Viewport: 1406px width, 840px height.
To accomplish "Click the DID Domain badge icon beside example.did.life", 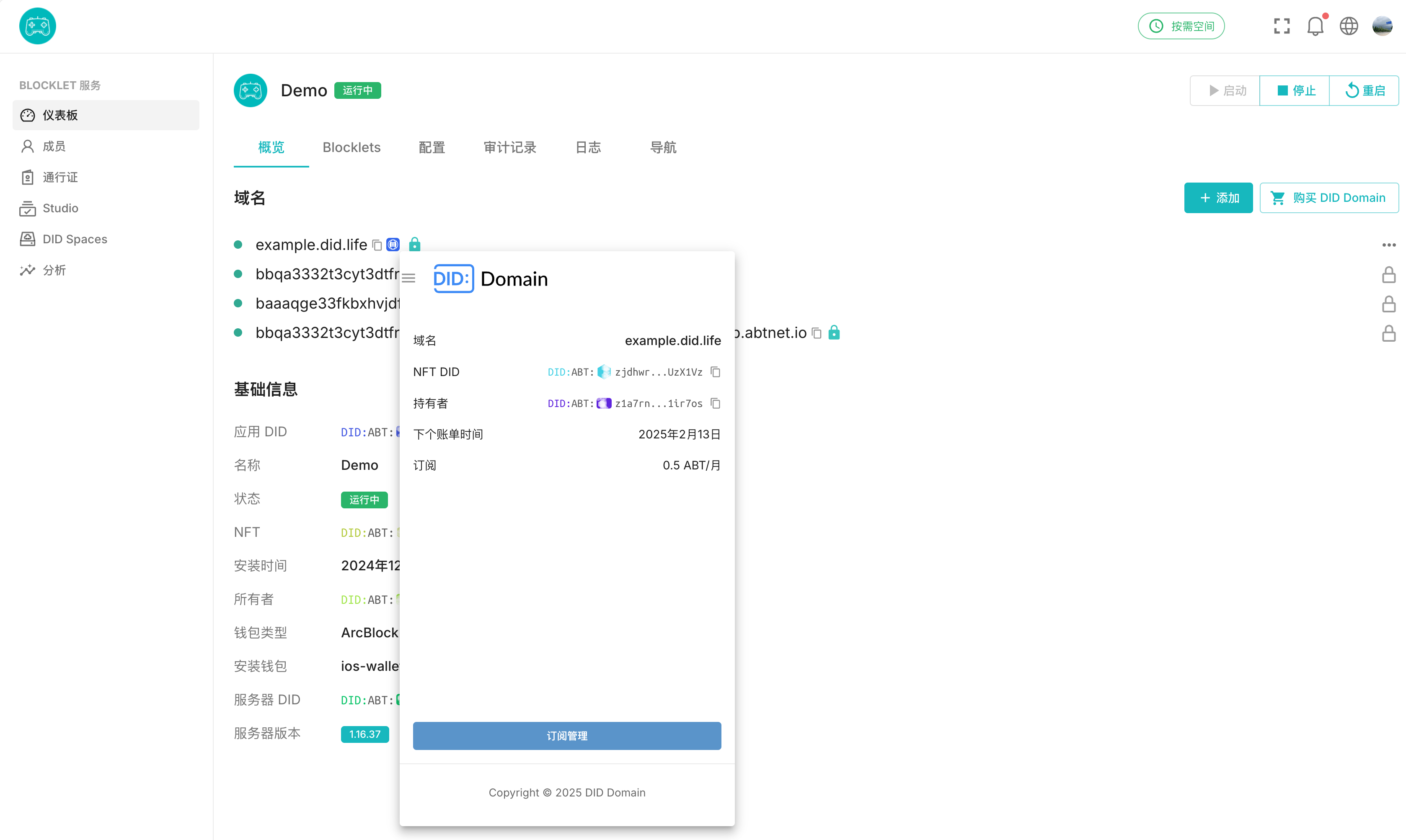I will click(x=393, y=245).
